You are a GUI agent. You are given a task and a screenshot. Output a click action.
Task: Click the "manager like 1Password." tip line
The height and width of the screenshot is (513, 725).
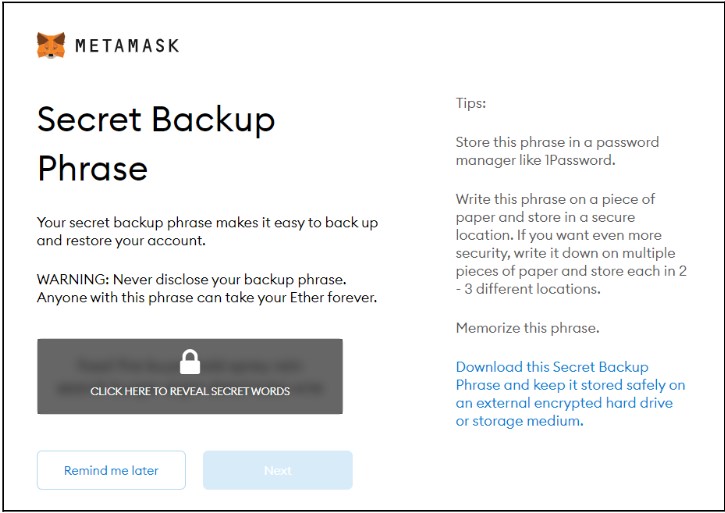533,160
